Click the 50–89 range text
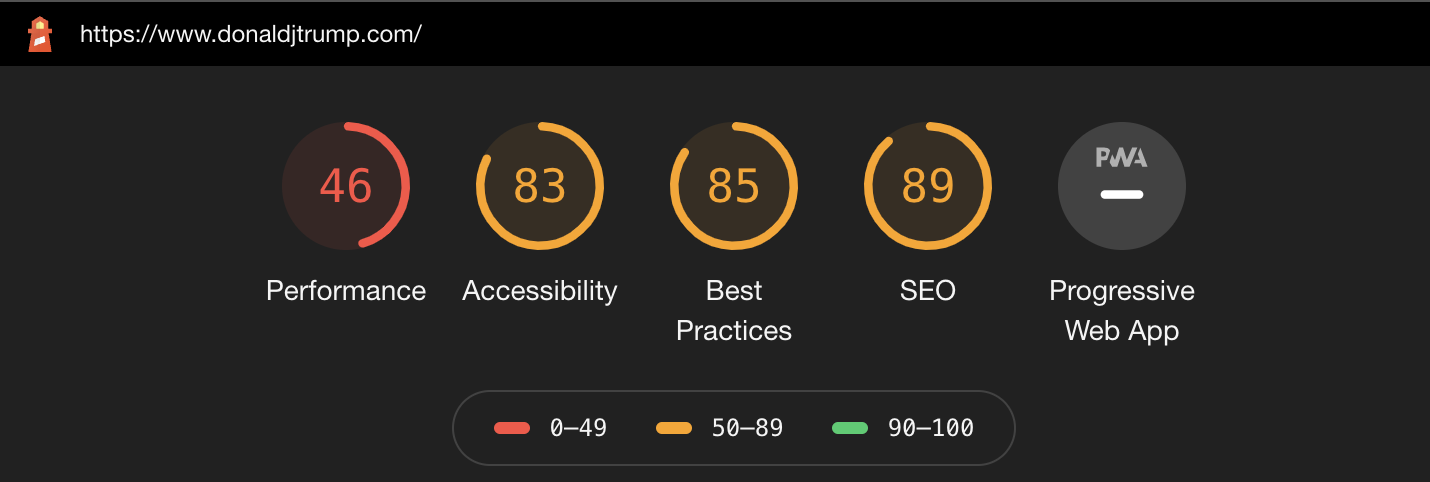Screen dimensions: 1430x482 pyautogui.click(x=747, y=428)
